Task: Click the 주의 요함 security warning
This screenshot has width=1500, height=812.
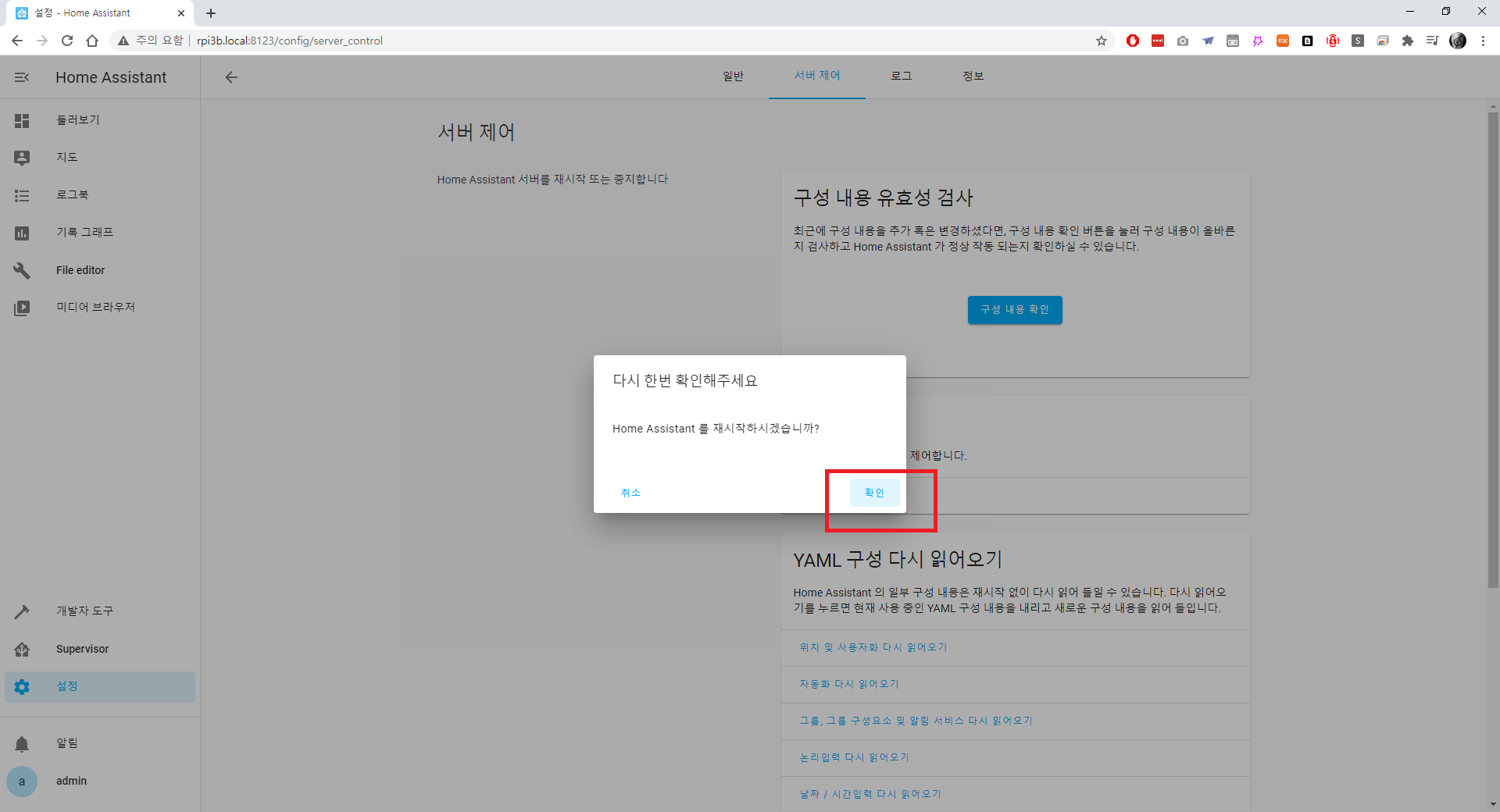Action: point(150,41)
